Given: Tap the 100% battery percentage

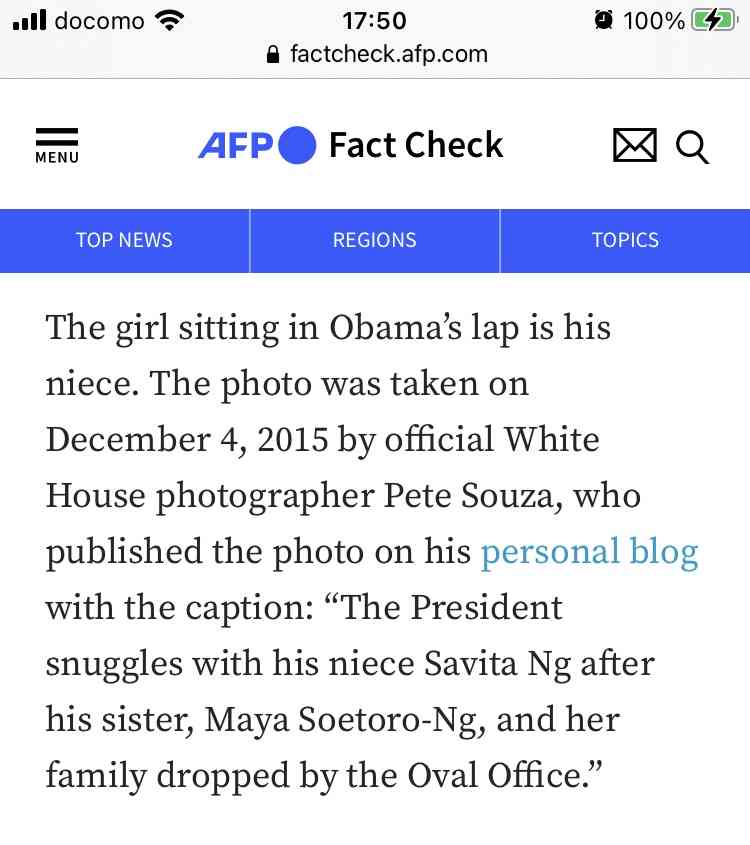Looking at the screenshot, I should (x=654, y=21).
